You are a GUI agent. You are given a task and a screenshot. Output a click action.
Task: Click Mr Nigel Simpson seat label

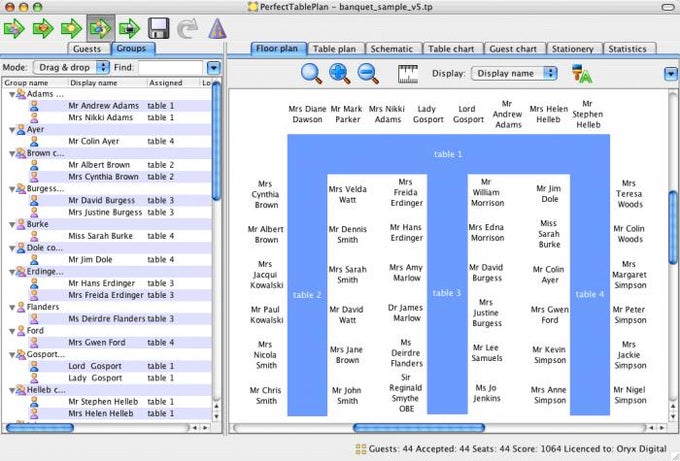630,395
